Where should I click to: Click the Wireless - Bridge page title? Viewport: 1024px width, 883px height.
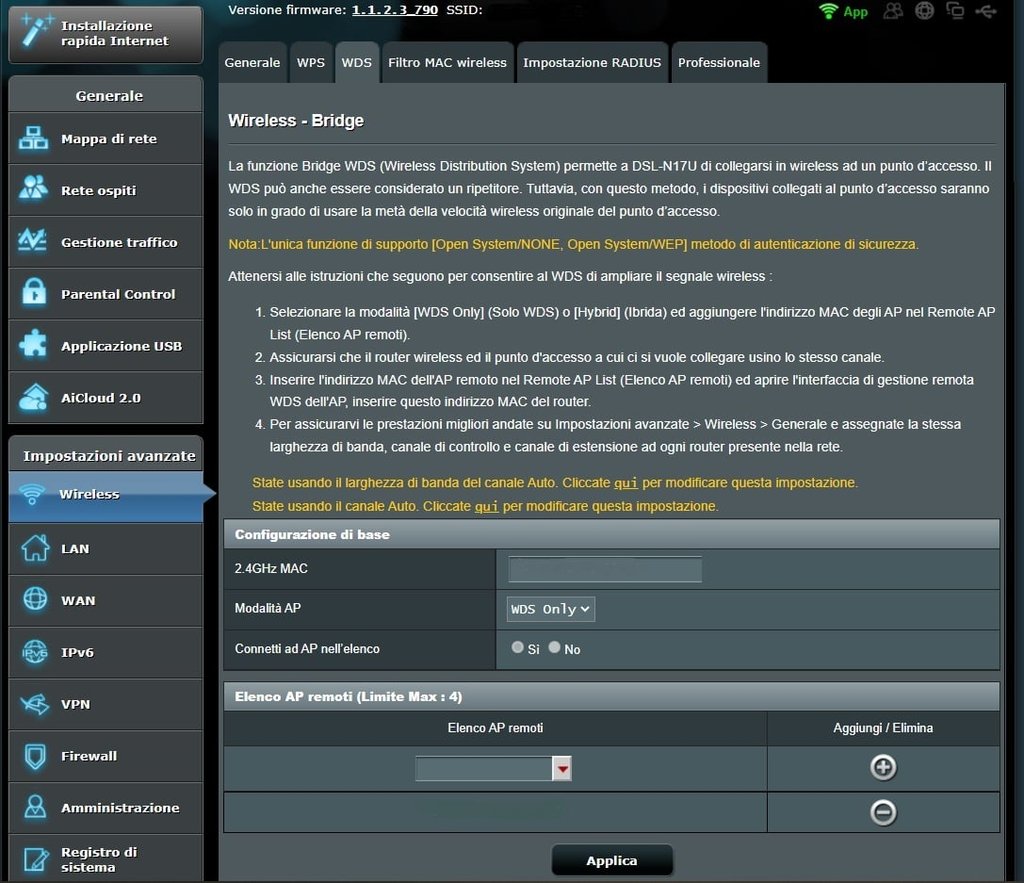point(296,121)
